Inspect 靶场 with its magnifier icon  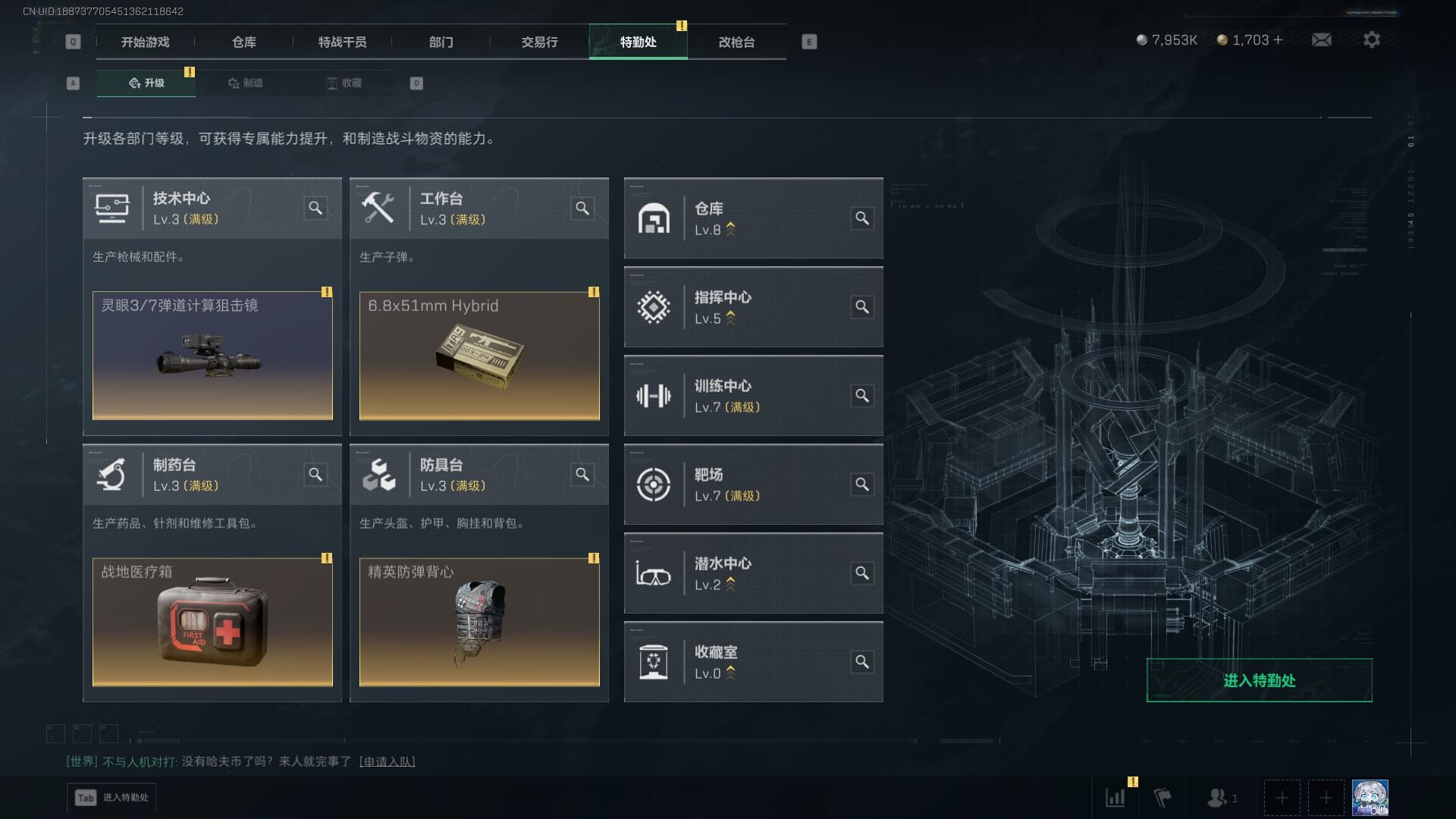pos(862,485)
